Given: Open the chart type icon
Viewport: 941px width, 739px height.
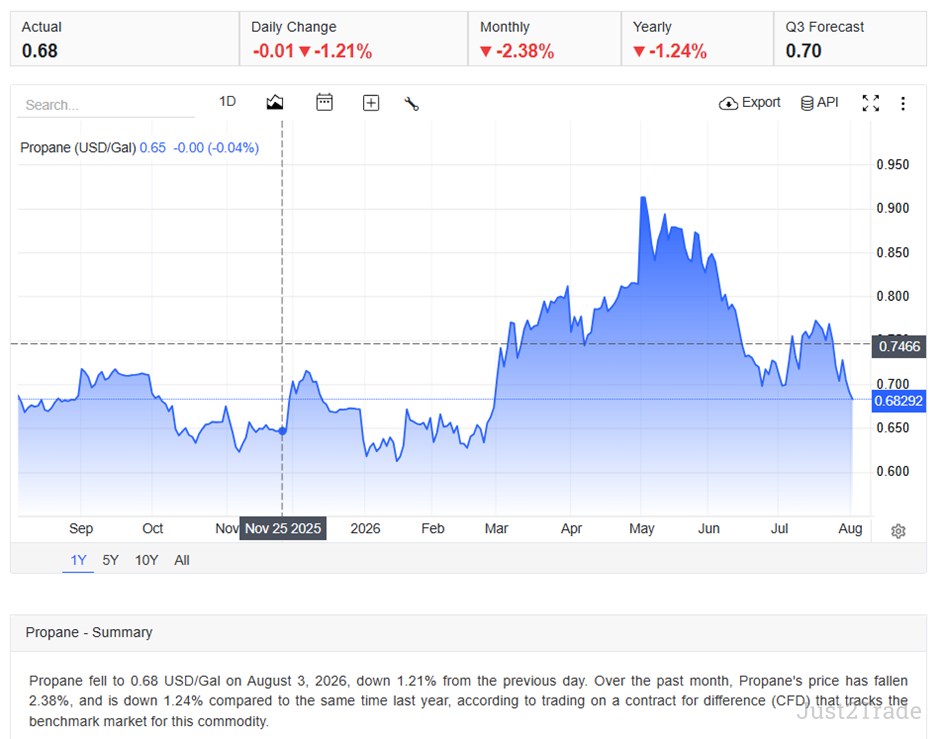Looking at the screenshot, I should pos(275,103).
